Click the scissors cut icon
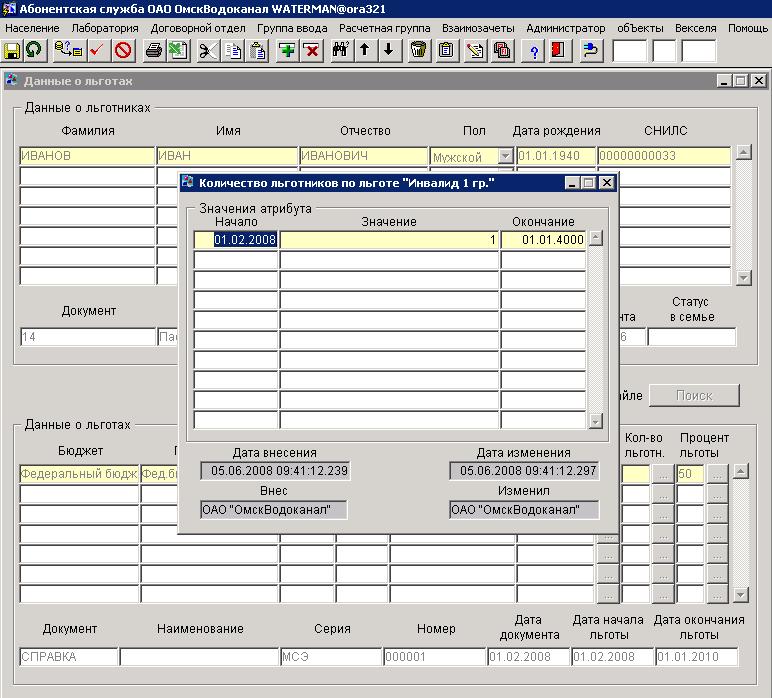Screen dimensions: 772x698 point(208,50)
